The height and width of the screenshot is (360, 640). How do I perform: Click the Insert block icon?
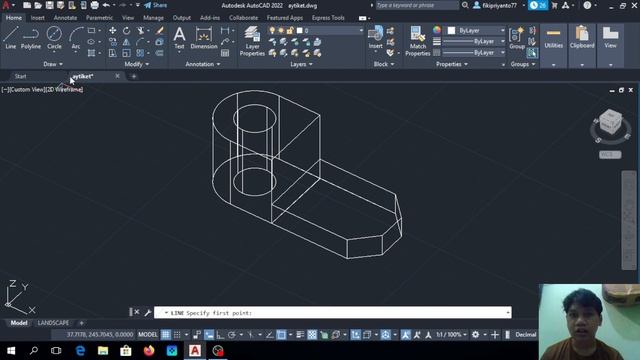click(375, 37)
